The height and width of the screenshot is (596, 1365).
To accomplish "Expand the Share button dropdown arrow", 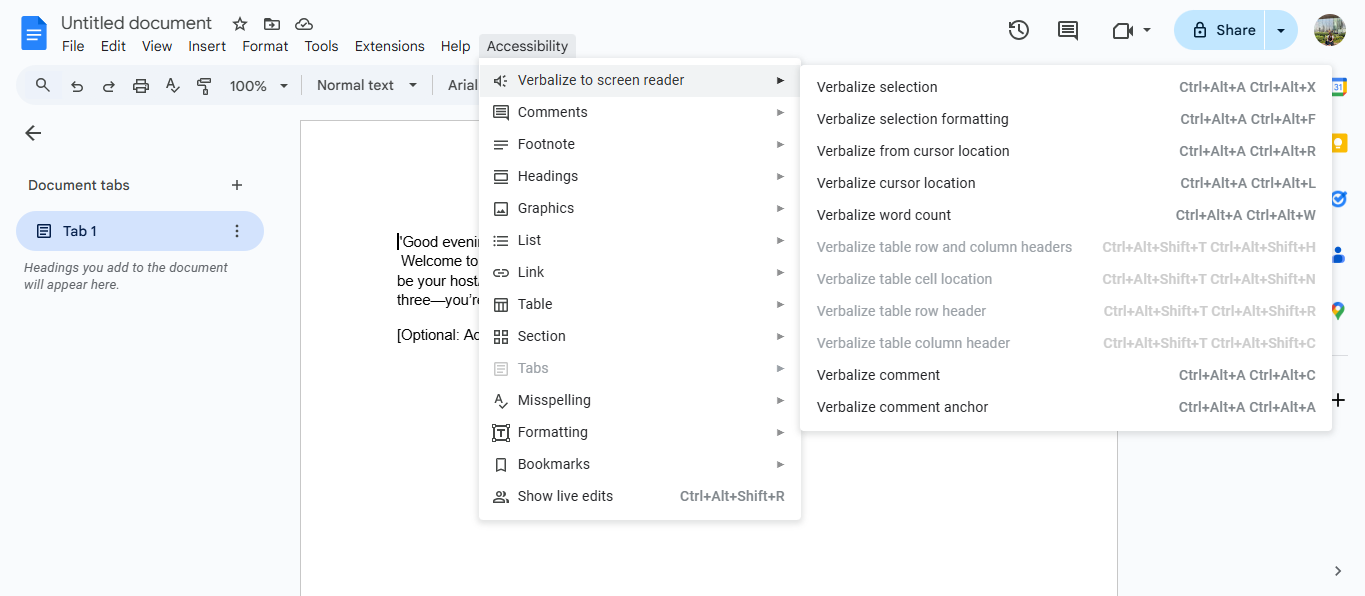I will pyautogui.click(x=1281, y=30).
